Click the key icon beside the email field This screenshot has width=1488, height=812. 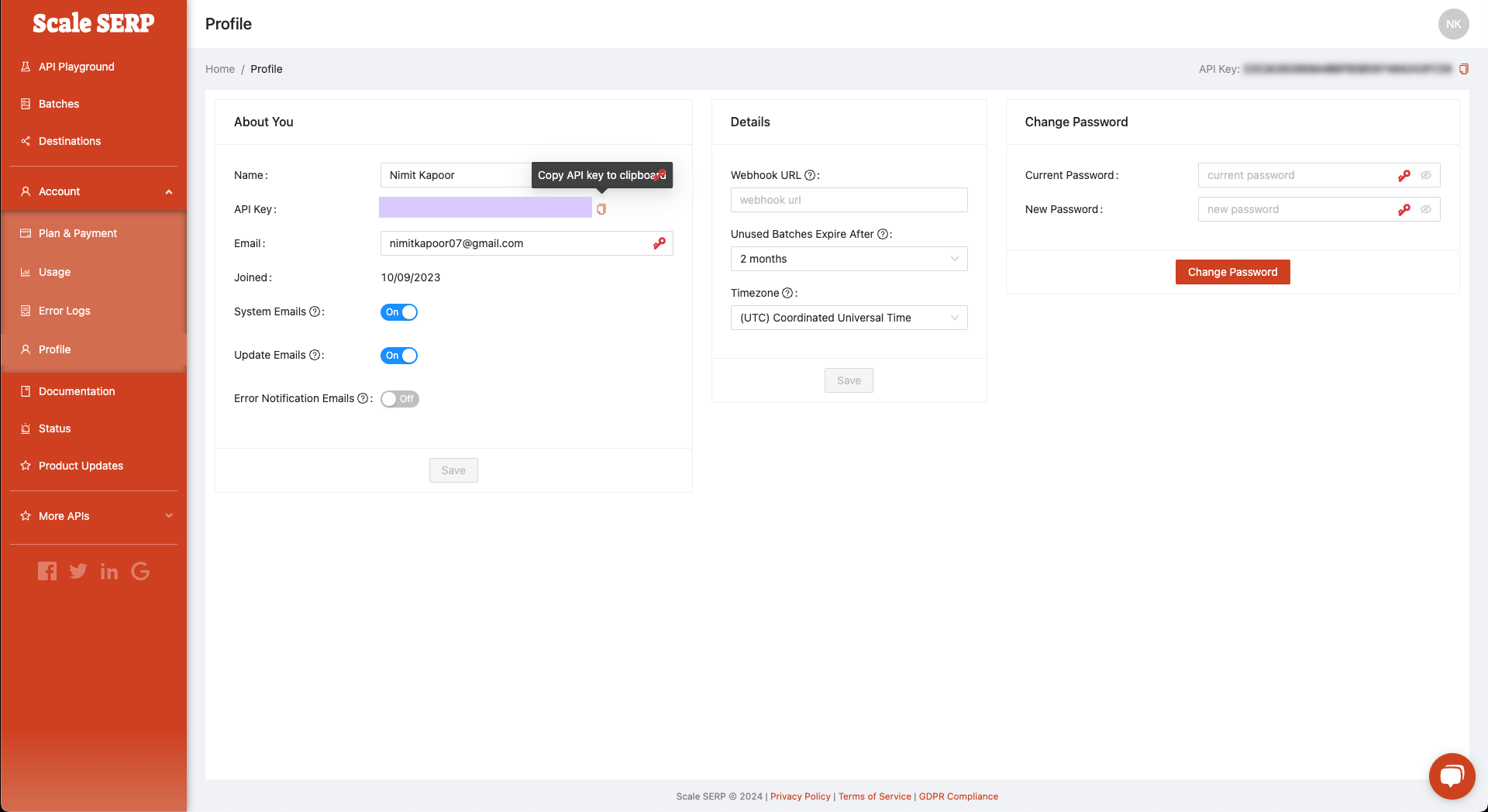click(660, 243)
